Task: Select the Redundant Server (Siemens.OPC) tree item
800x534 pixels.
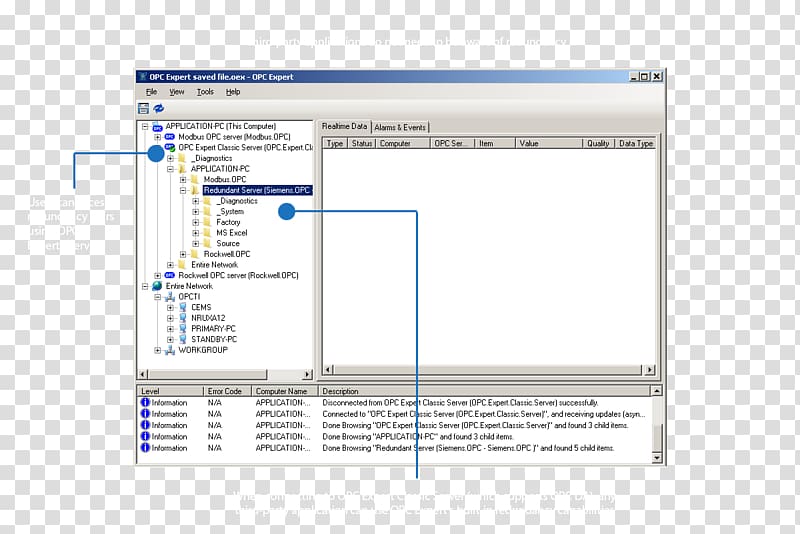Action: [257, 190]
